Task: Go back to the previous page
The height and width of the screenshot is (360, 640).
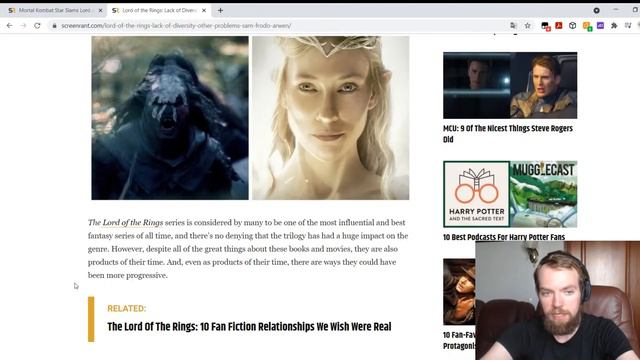Action: 9,25
